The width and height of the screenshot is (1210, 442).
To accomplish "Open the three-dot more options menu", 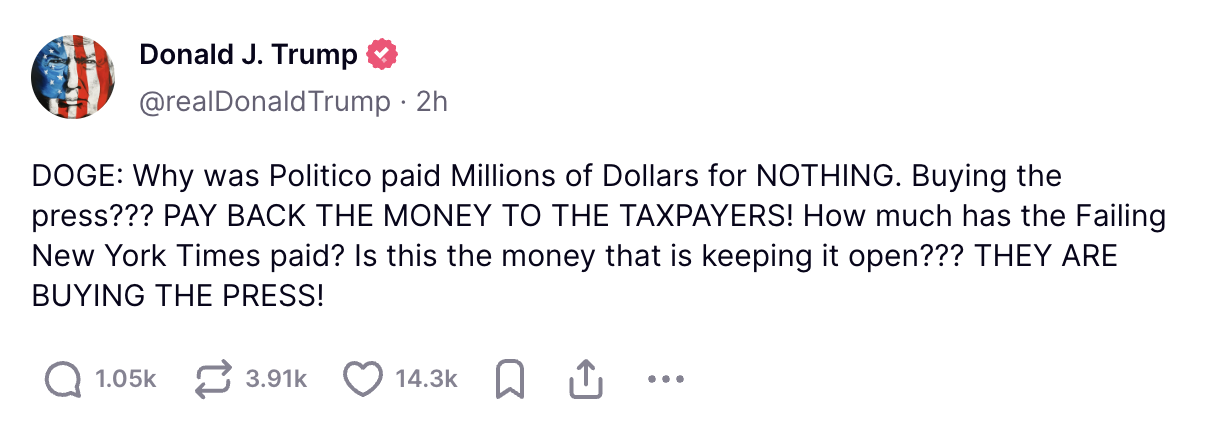I will coord(665,380).
